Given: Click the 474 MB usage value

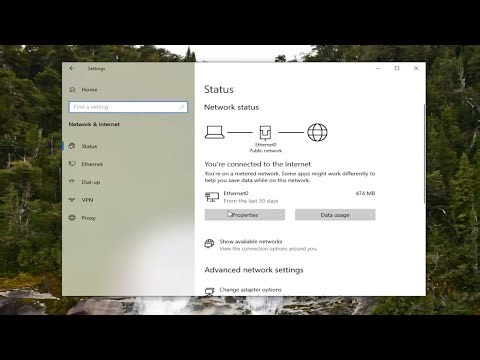Looking at the screenshot, I should point(365,193).
